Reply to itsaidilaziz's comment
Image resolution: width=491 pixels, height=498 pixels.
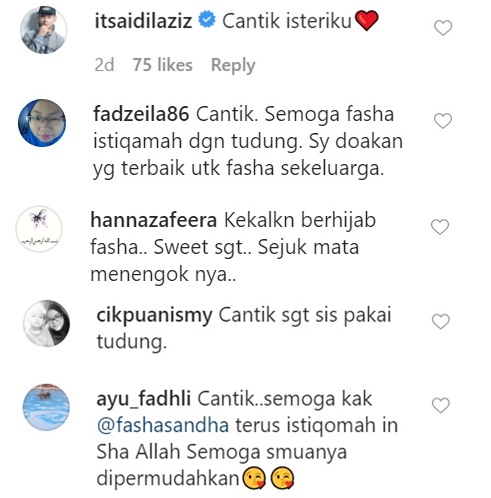(233, 65)
